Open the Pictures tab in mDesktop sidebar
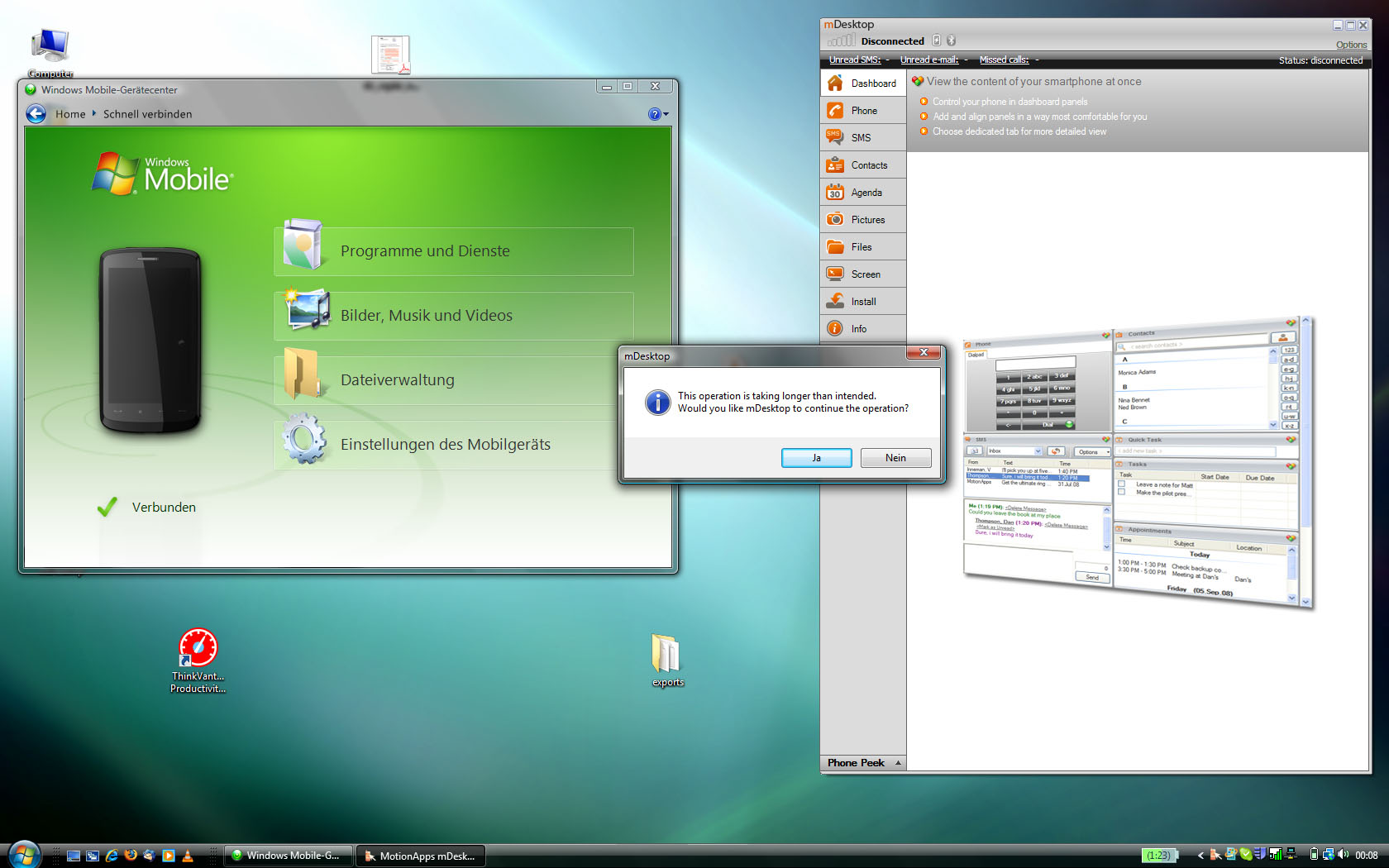This screenshot has width=1389, height=868. click(x=863, y=220)
